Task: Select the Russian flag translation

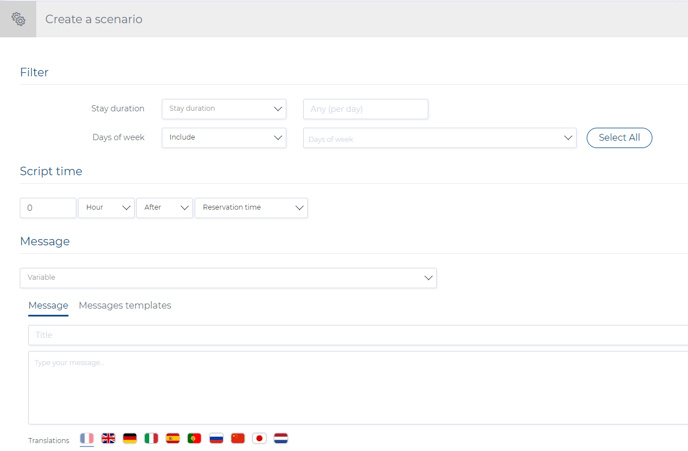Action: (x=216, y=438)
